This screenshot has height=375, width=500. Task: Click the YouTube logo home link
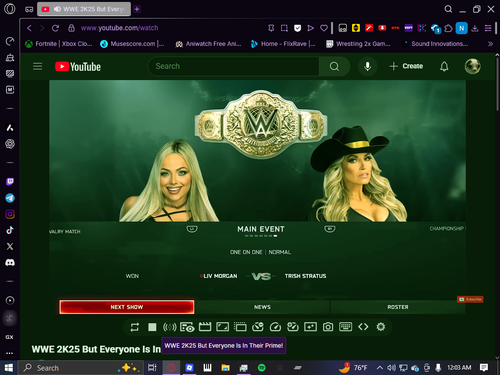click(x=78, y=66)
